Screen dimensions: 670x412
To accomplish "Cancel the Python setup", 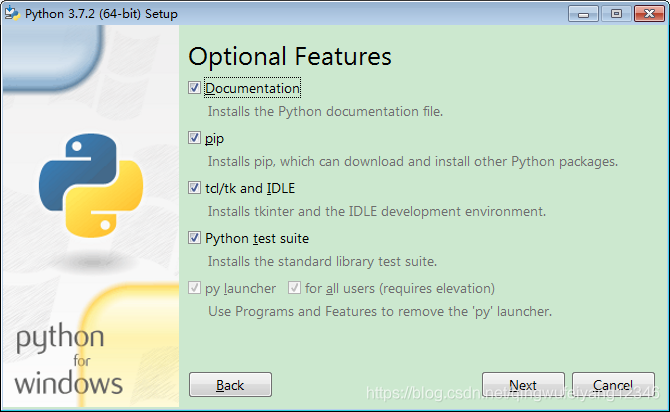I will tap(613, 385).
